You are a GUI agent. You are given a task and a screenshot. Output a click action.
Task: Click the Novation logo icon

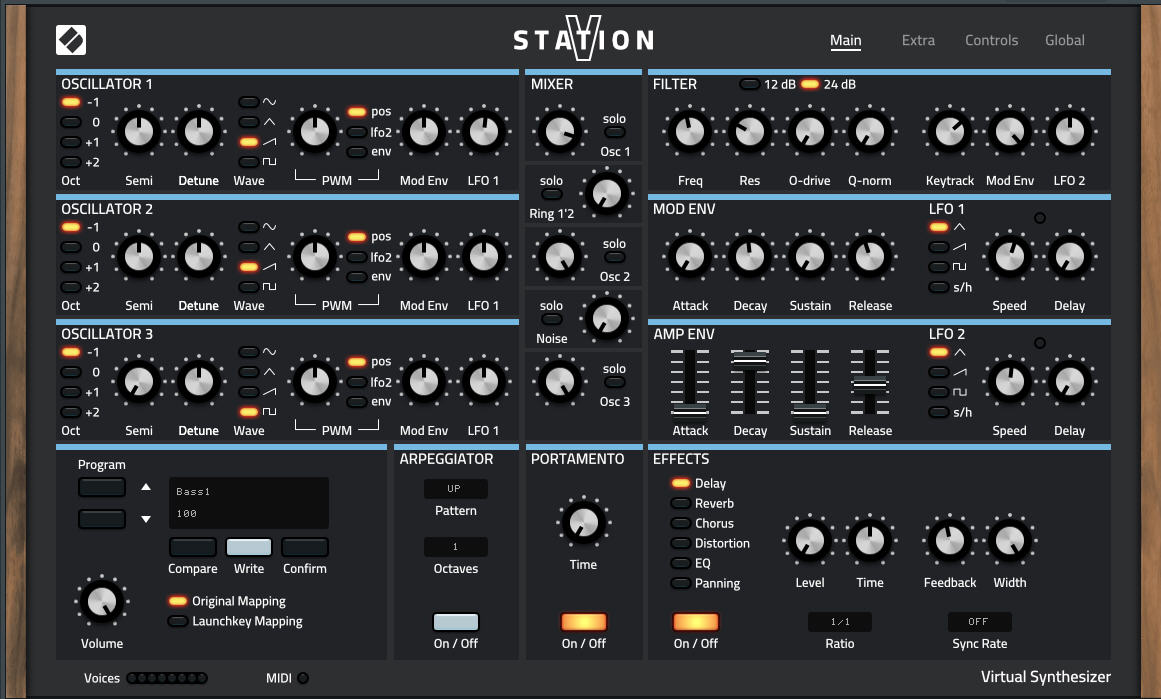click(71, 40)
